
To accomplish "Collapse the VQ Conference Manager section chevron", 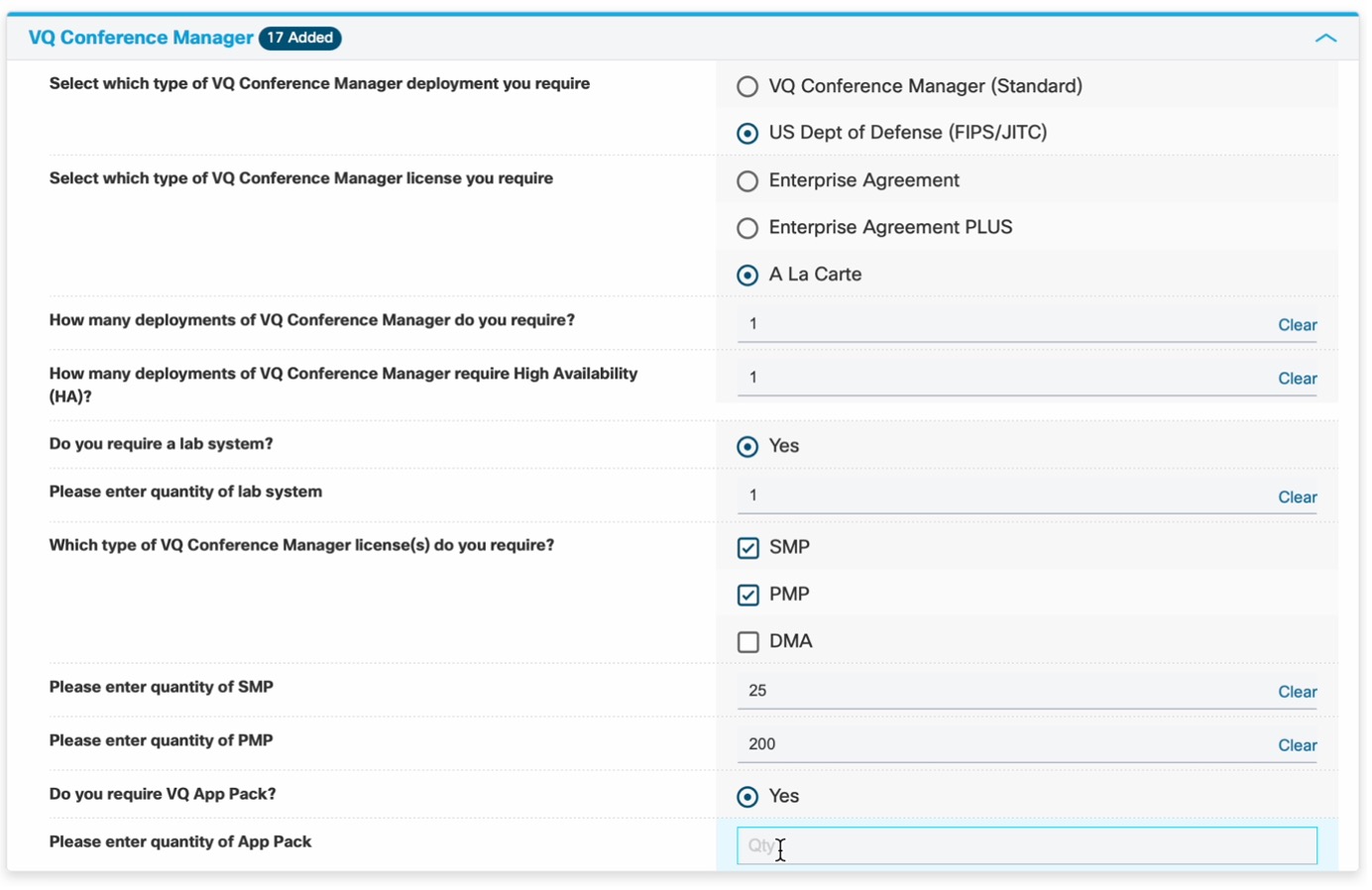I will pos(1324,39).
